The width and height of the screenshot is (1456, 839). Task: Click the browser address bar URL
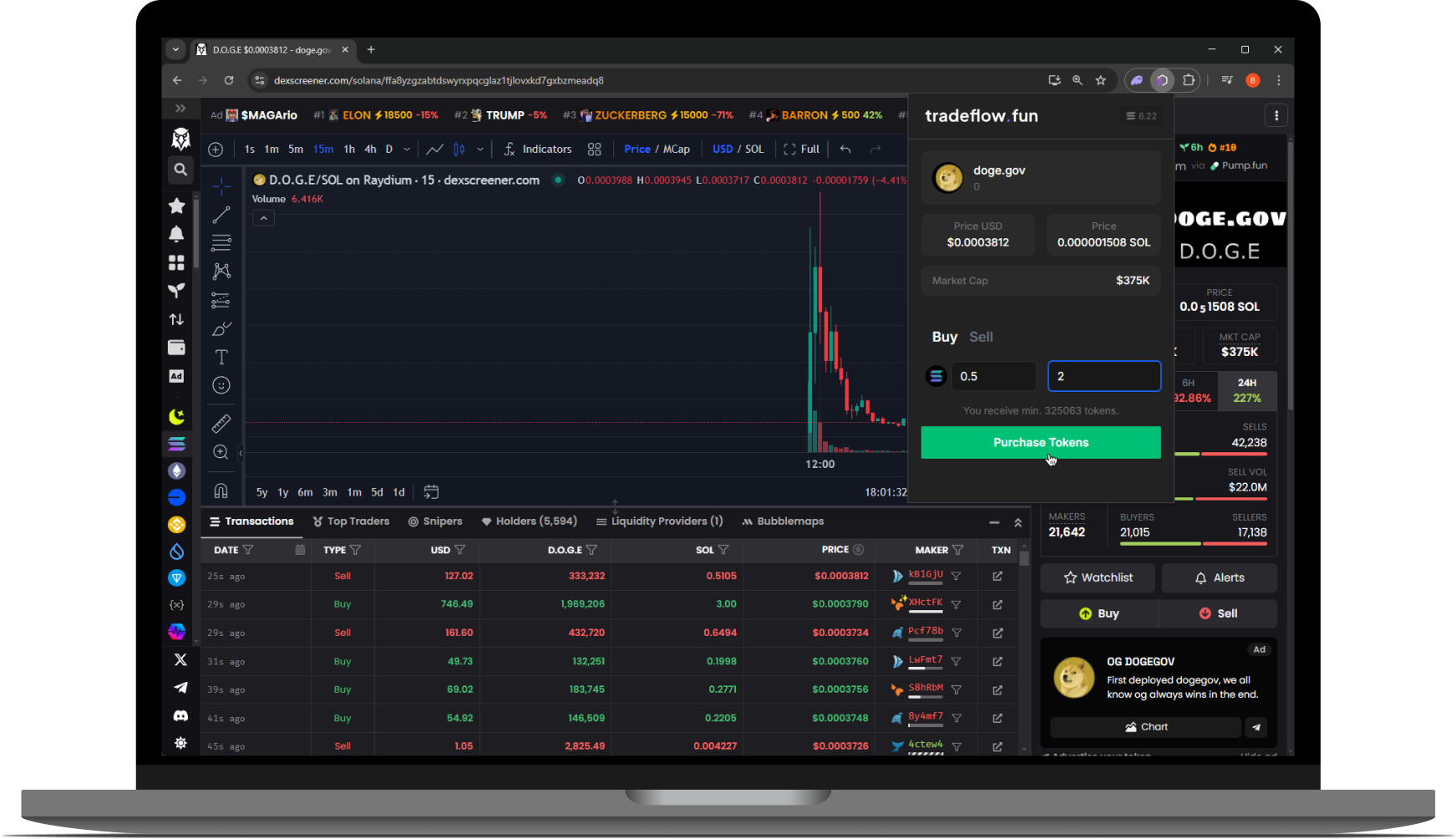tap(439, 80)
